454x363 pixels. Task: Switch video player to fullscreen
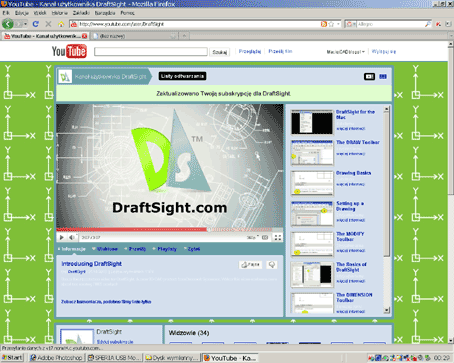tap(278, 237)
